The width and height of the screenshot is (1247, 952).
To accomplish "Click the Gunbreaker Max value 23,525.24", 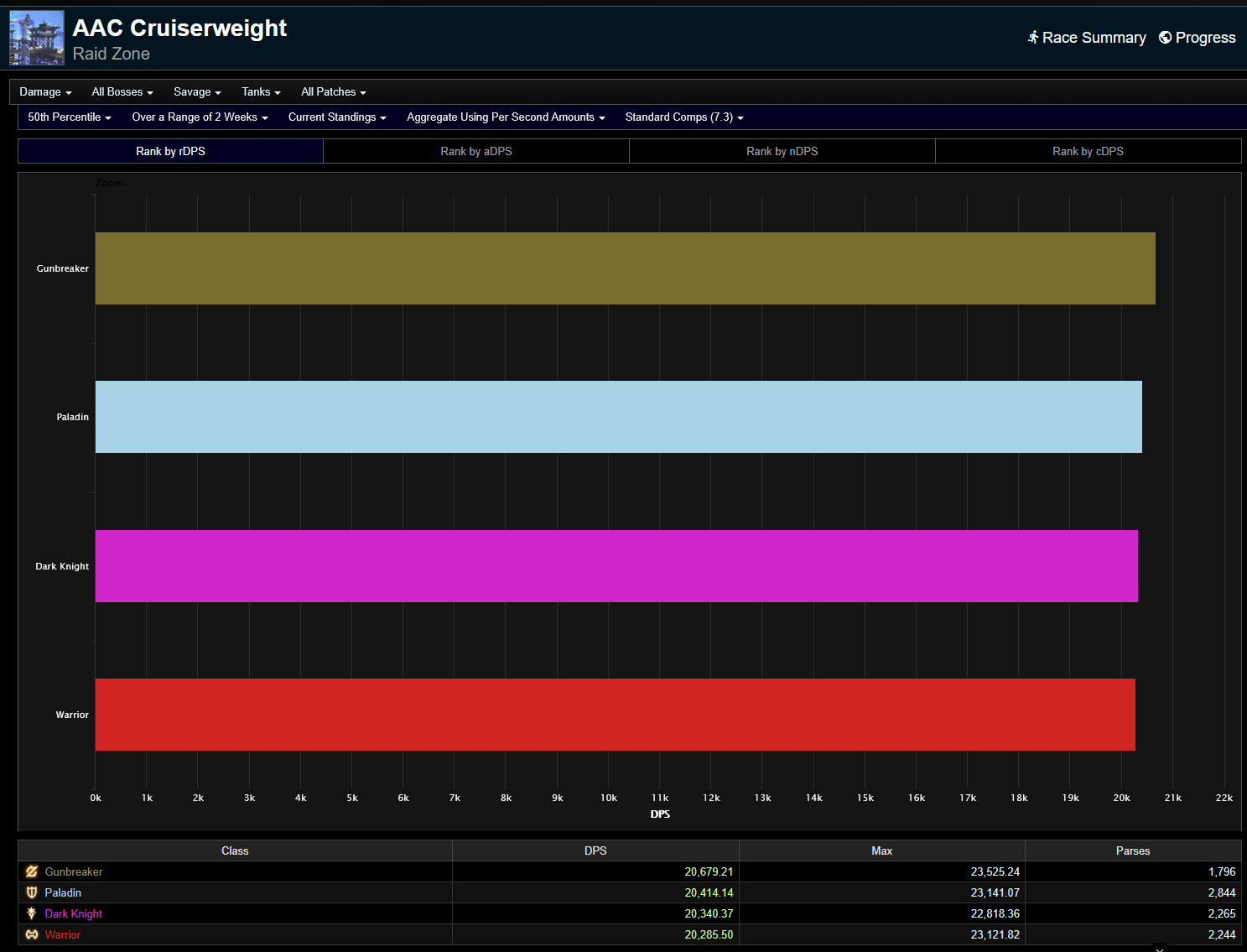I will 995,872.
